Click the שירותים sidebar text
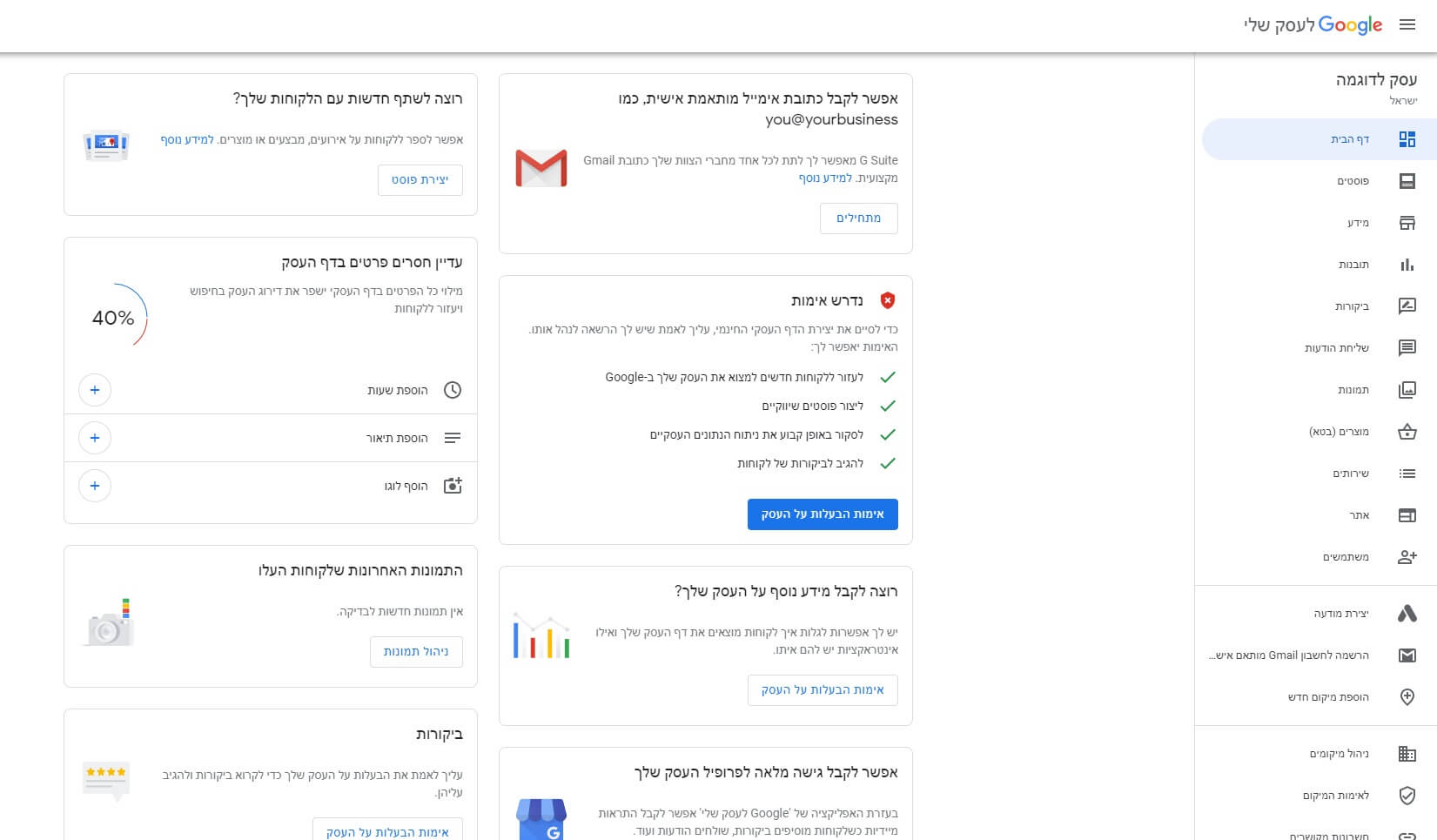 click(x=1351, y=474)
